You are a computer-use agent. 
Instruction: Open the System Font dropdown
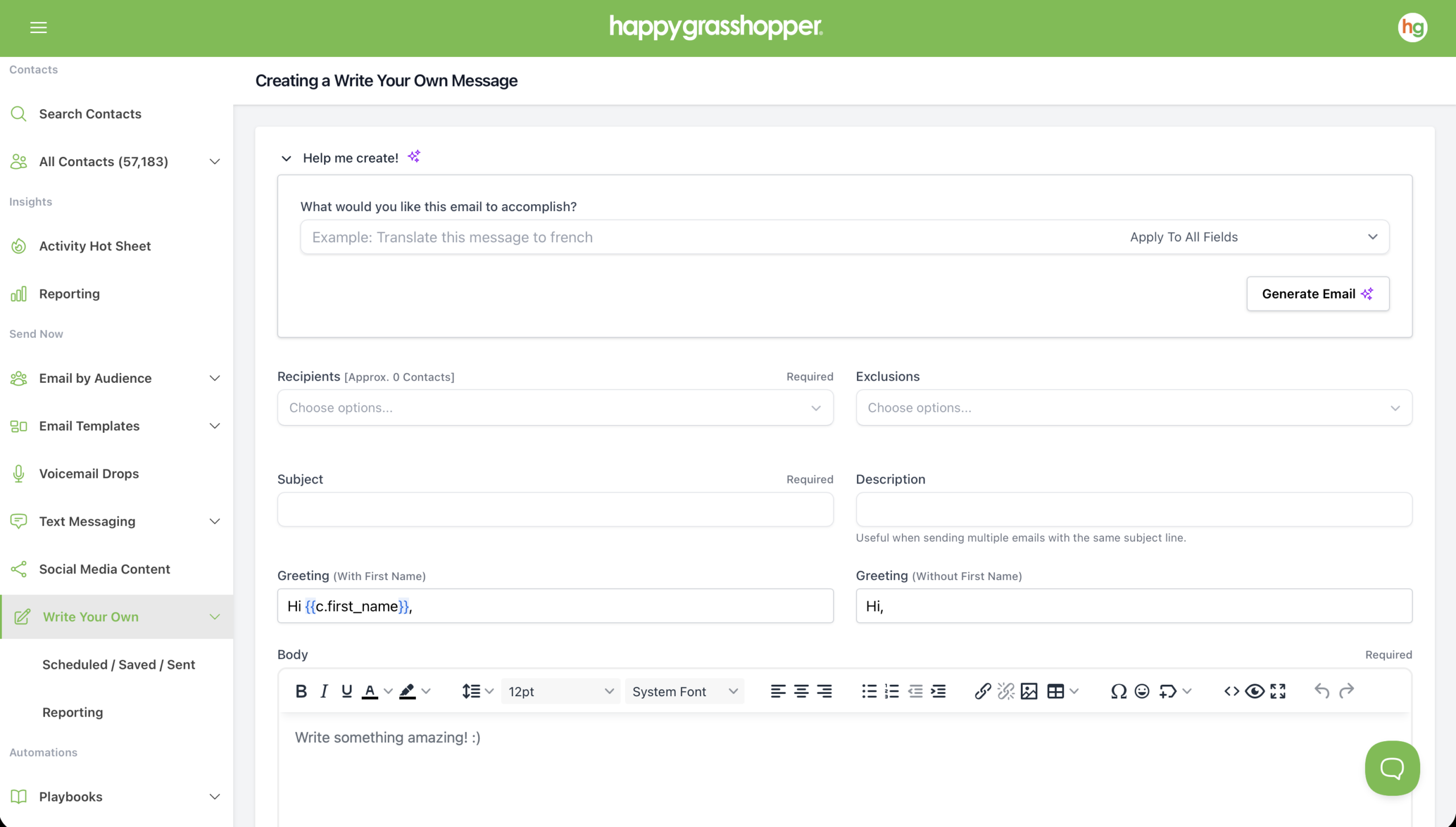coord(685,691)
